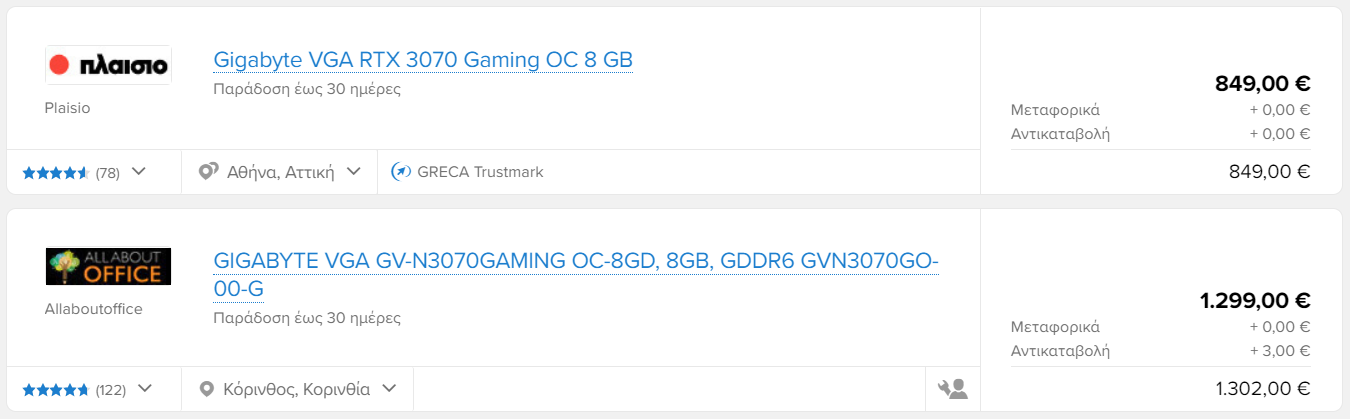Click the Plaisio star rating icons
The image size is (1350, 419).
click(56, 173)
